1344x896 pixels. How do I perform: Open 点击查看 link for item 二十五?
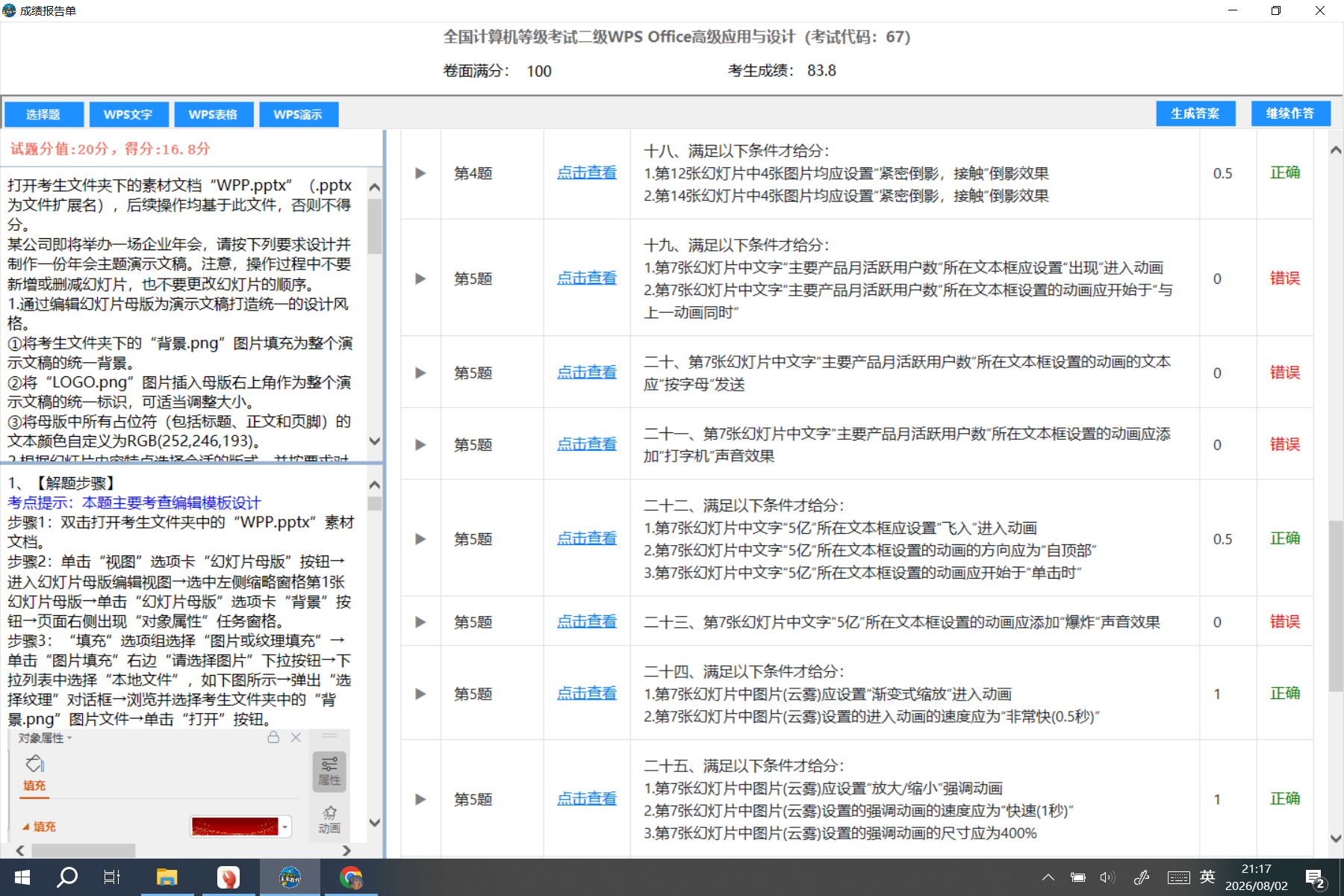(587, 798)
